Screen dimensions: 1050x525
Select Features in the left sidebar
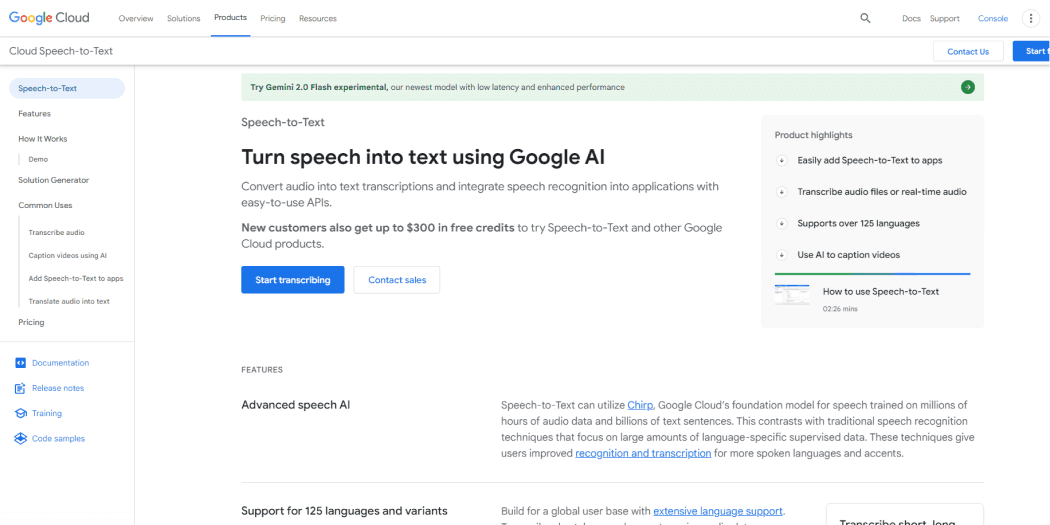pyautogui.click(x=35, y=114)
